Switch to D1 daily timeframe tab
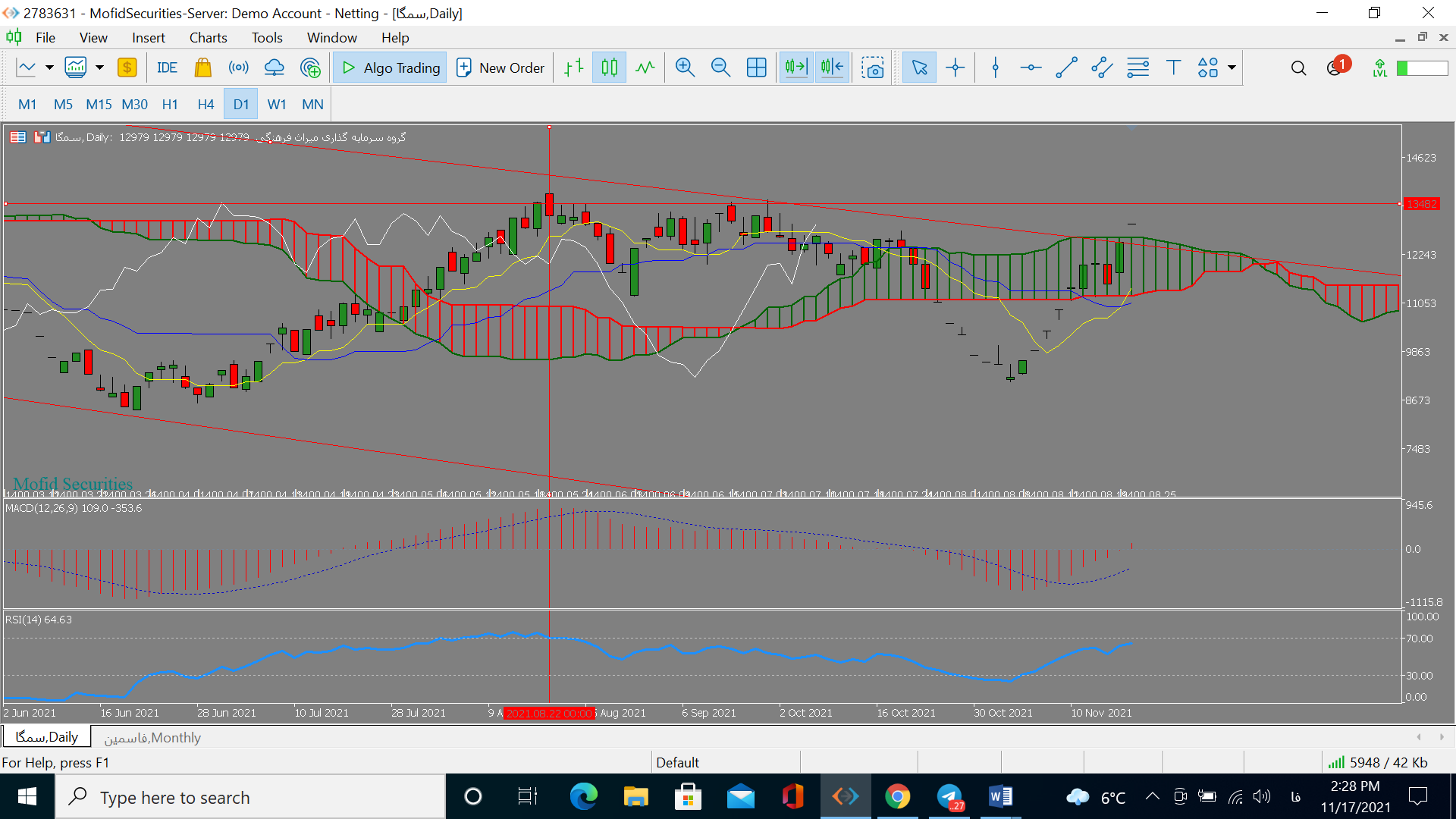 [241, 104]
